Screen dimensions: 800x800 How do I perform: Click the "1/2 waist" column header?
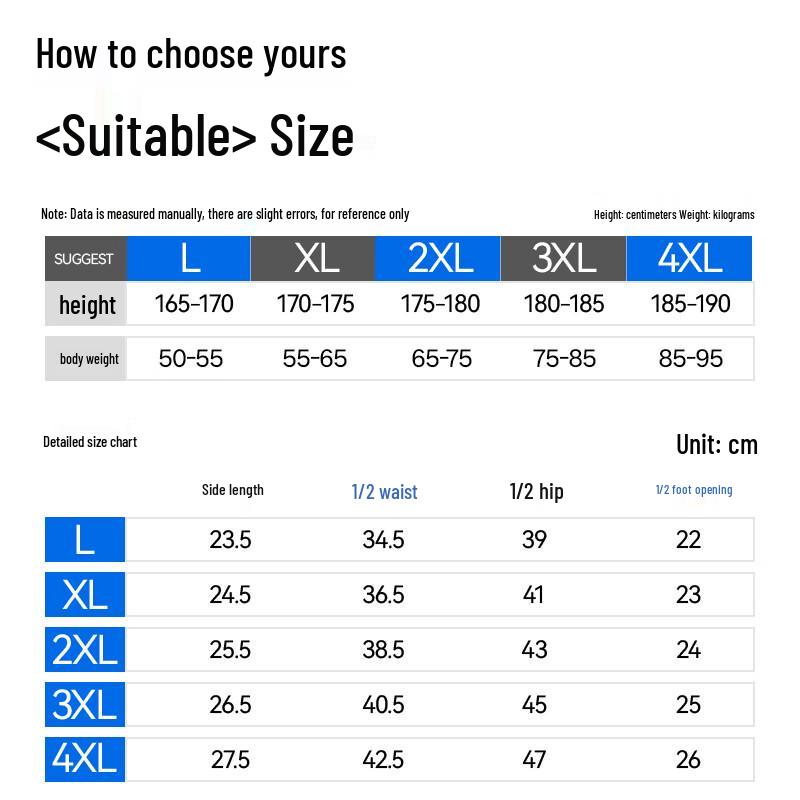point(384,492)
